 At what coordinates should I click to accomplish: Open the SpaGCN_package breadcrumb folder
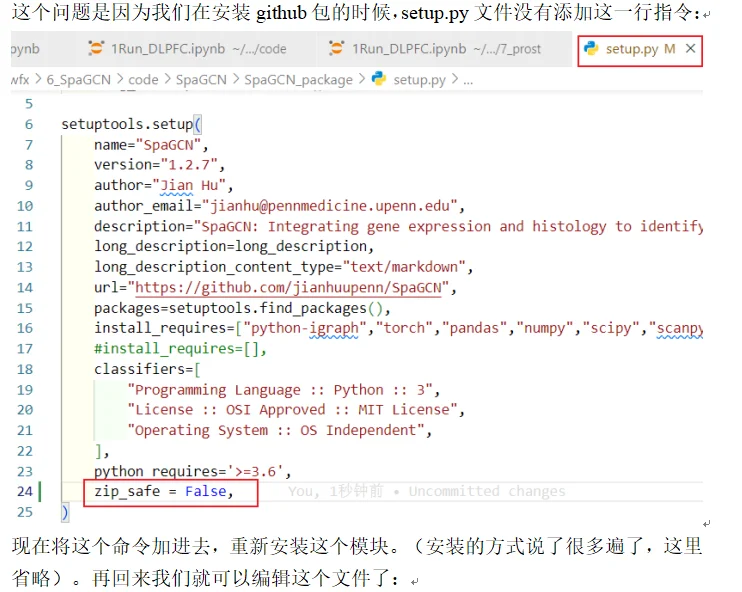pyautogui.click(x=298, y=80)
